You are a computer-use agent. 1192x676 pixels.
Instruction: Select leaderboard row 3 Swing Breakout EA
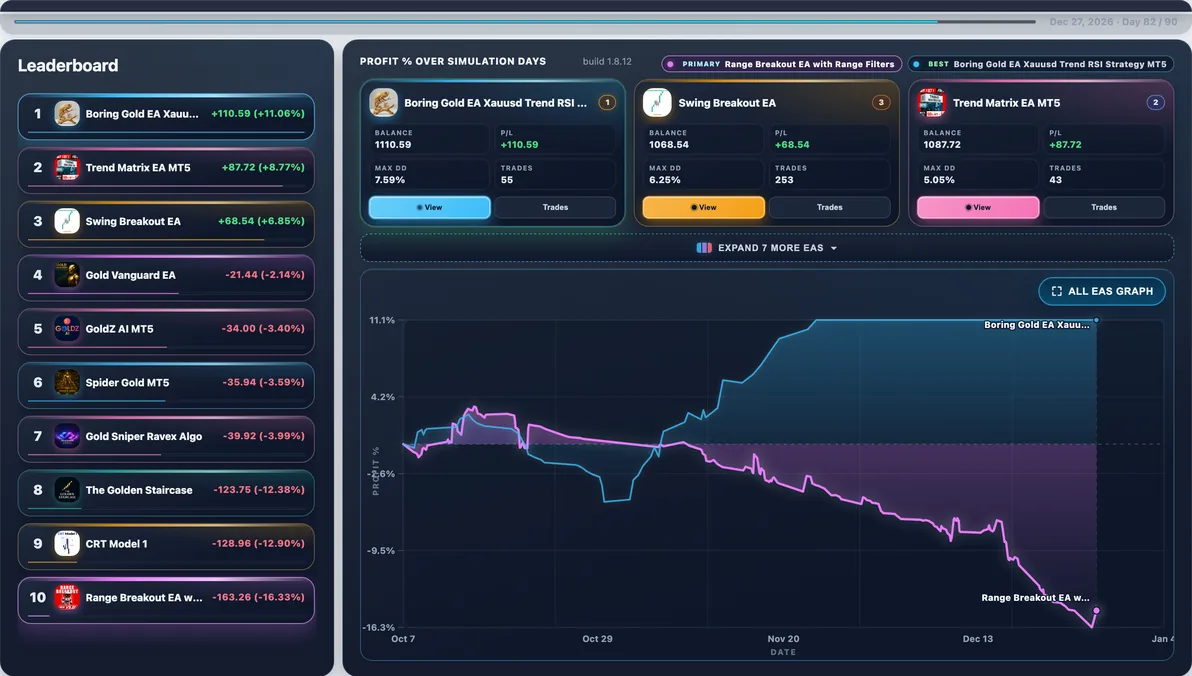pyautogui.click(x=166, y=224)
